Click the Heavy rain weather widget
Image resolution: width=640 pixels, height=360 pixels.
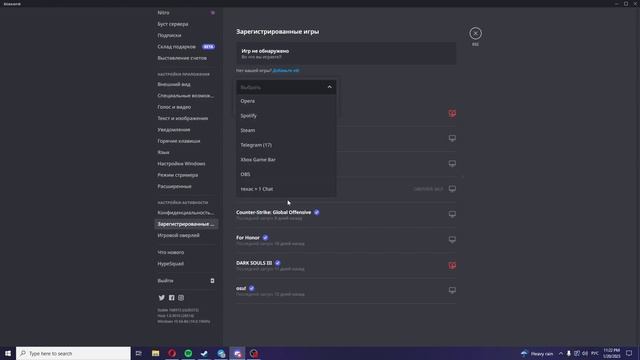coord(537,353)
